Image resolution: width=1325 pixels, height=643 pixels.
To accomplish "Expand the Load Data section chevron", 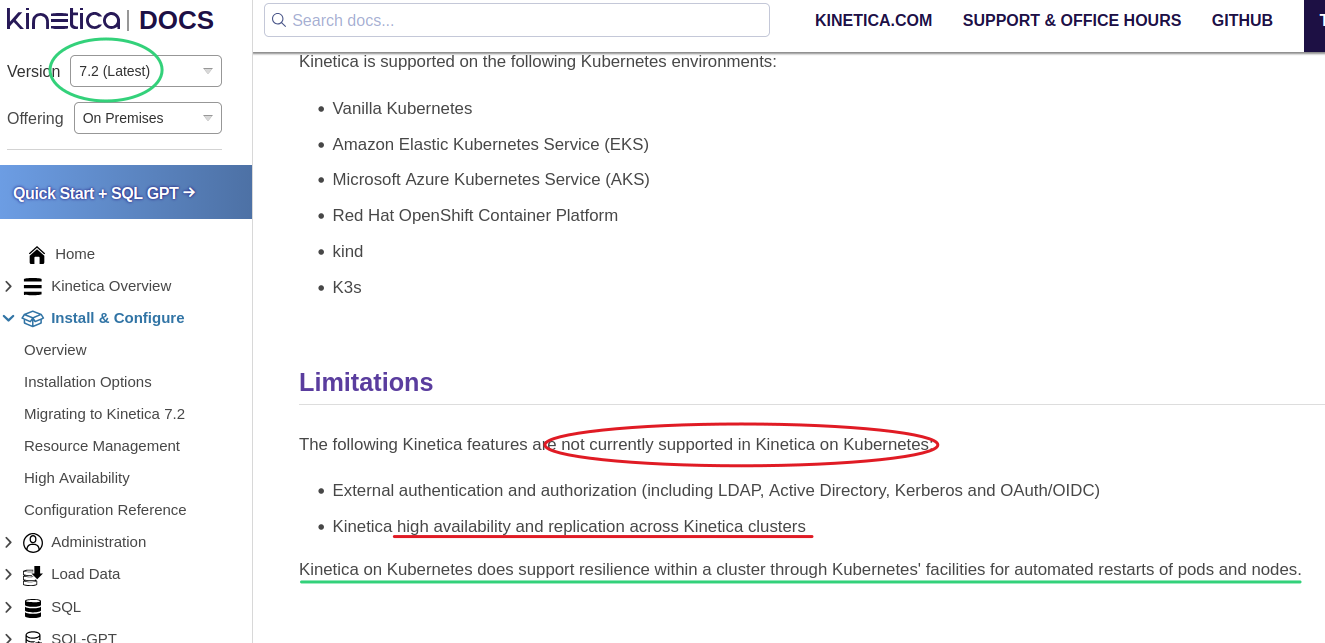I will click(9, 574).
